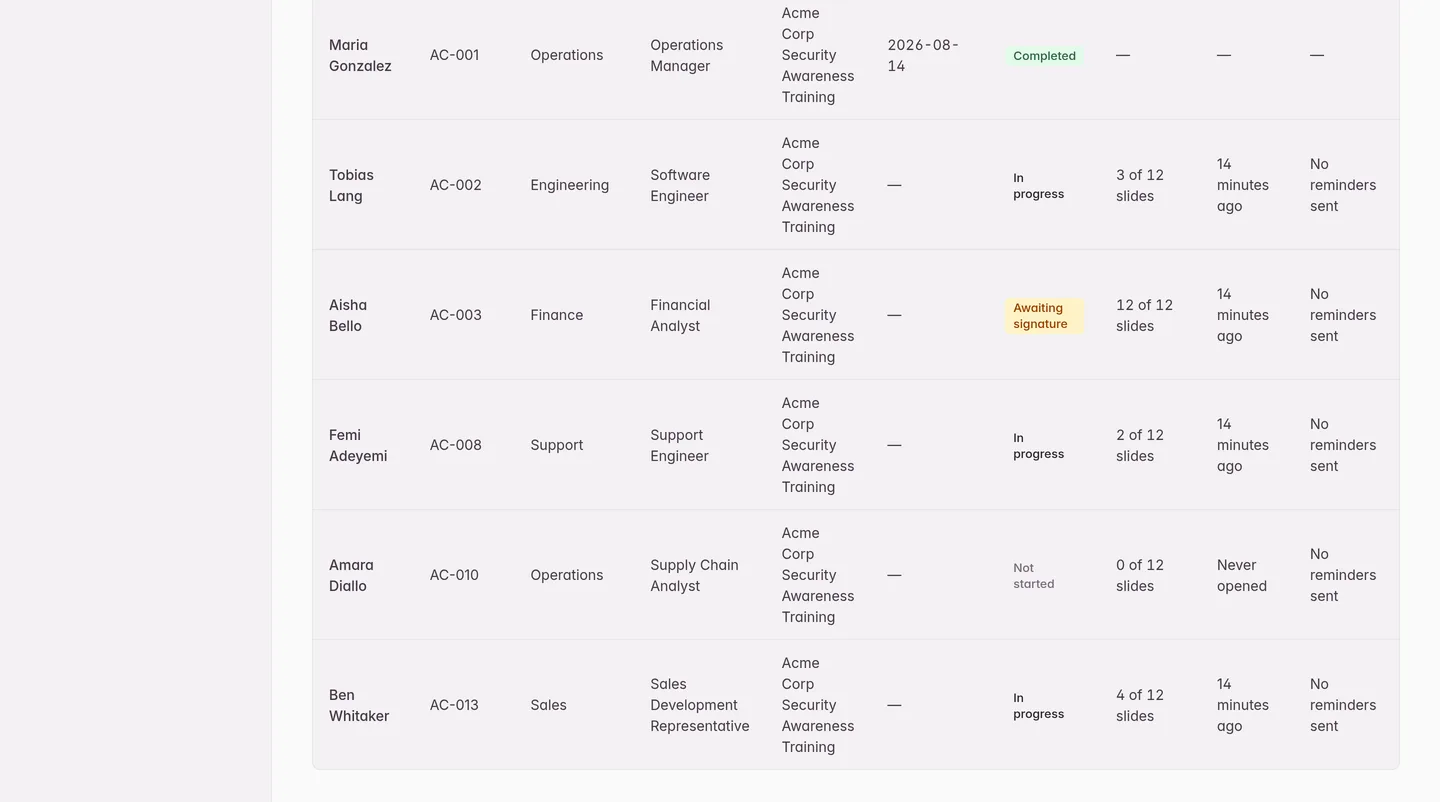This screenshot has height=802, width=1440.
Task: Click Sales Development Representative job title
Action: coord(700,705)
